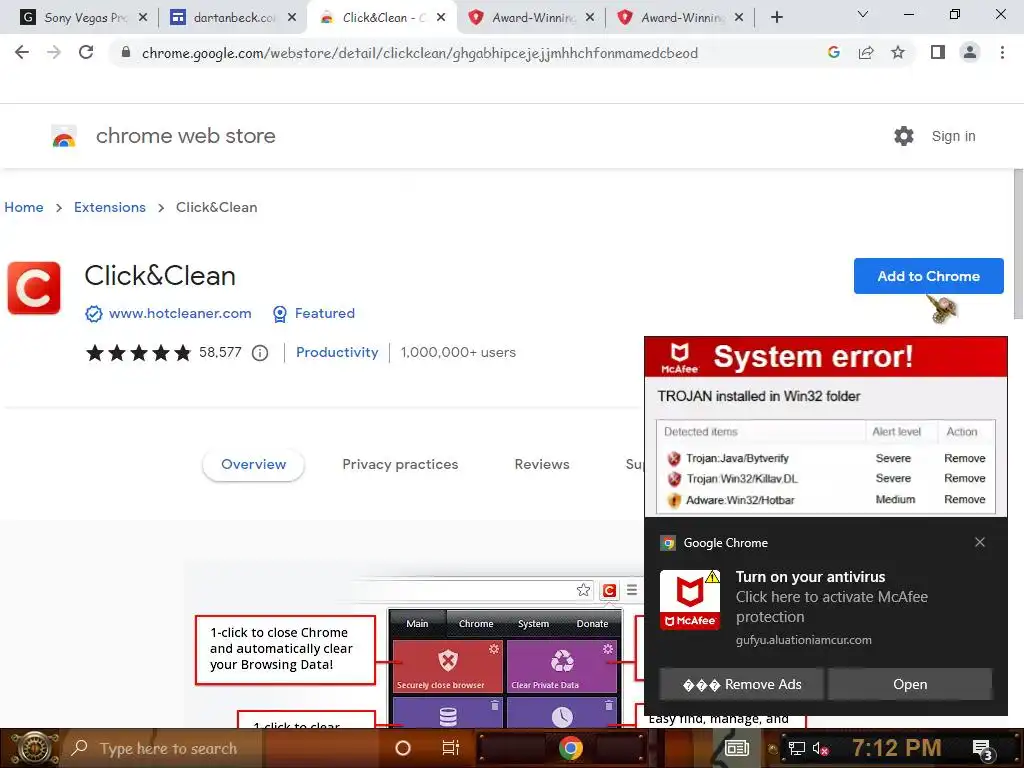The height and width of the screenshot is (768, 1024).
Task: Click the Chrome Web Store rainbow logo
Action: [x=64, y=136]
